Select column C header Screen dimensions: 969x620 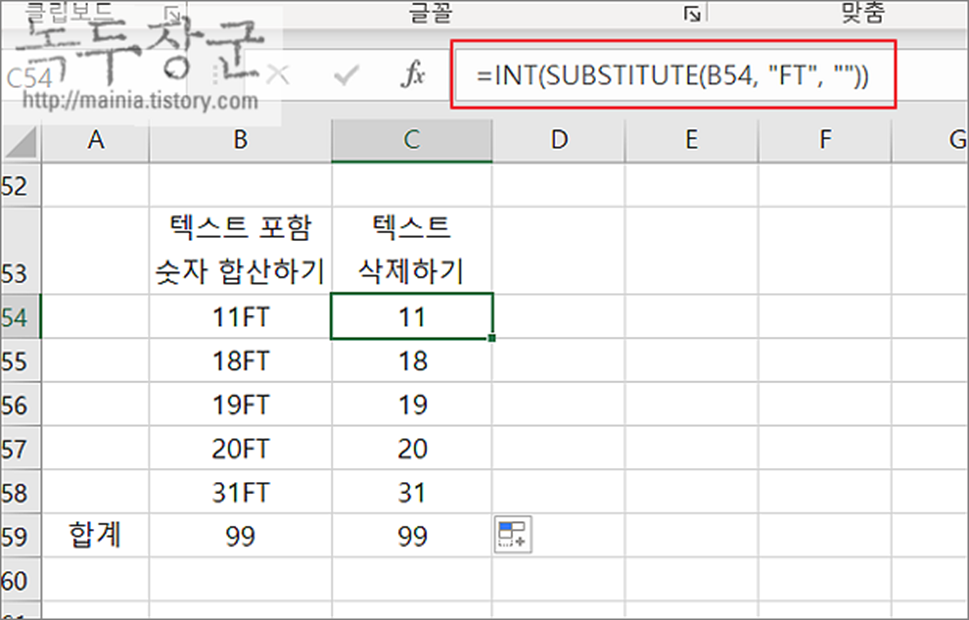[x=412, y=141]
